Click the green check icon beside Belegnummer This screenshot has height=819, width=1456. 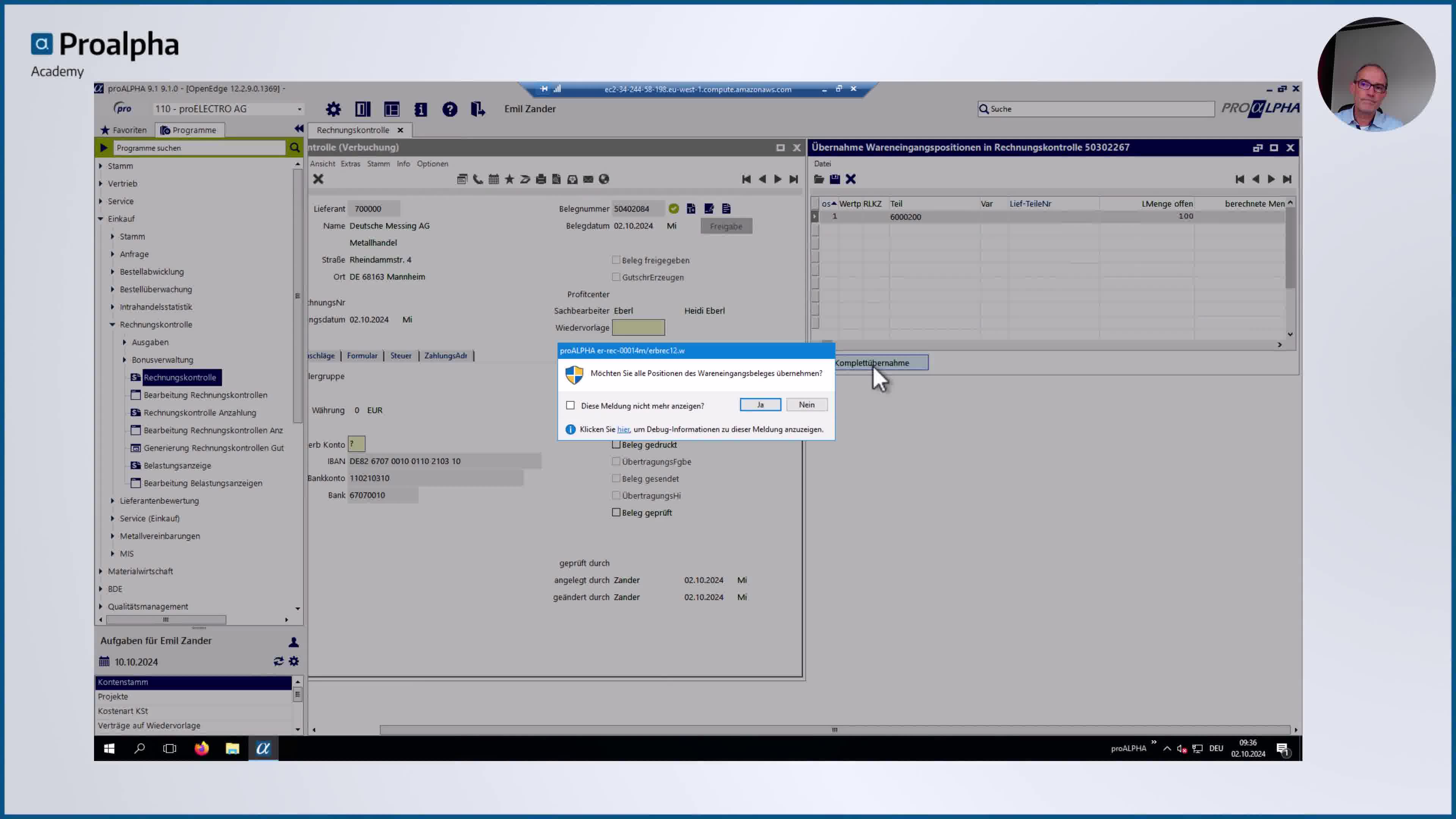pyautogui.click(x=674, y=209)
